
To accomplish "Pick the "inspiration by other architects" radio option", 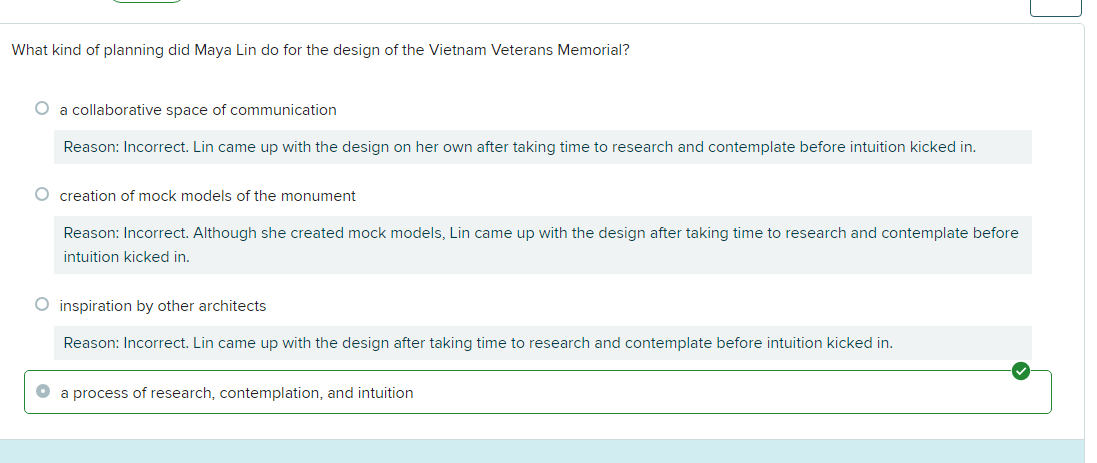I will point(41,305).
